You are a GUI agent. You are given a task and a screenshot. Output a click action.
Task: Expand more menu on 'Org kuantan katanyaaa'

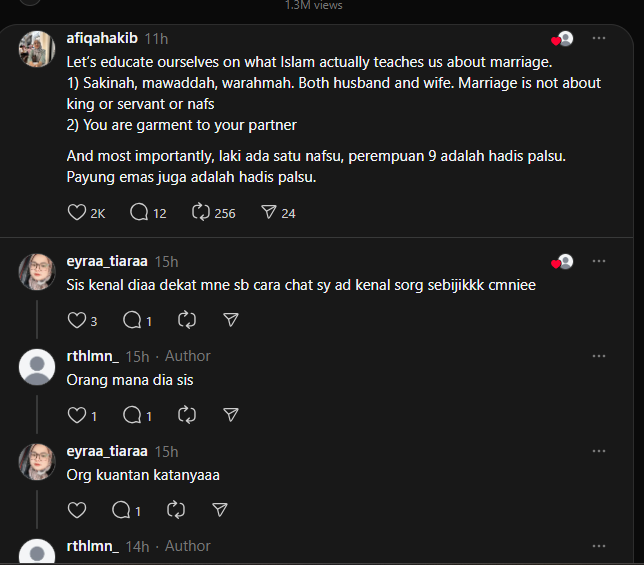[x=599, y=451]
